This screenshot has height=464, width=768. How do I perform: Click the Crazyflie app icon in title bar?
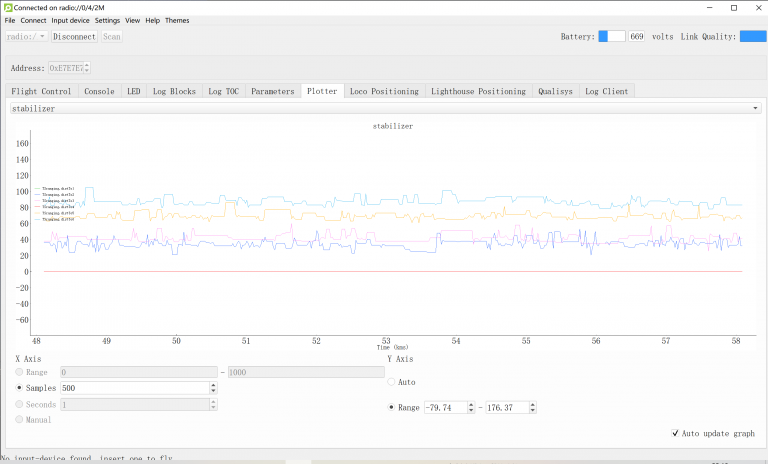point(7,7)
